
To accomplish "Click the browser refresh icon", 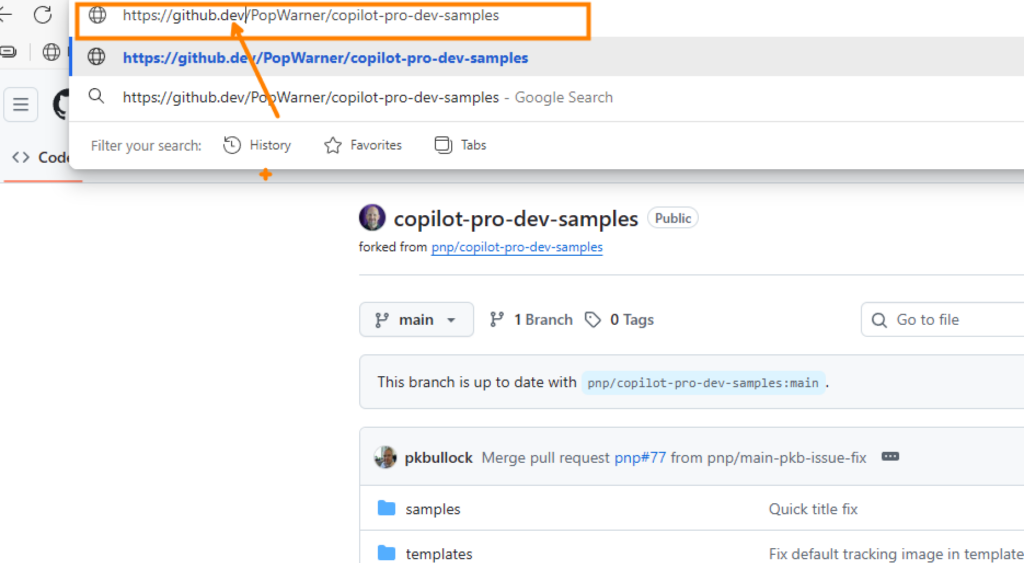I will tap(43, 14).
